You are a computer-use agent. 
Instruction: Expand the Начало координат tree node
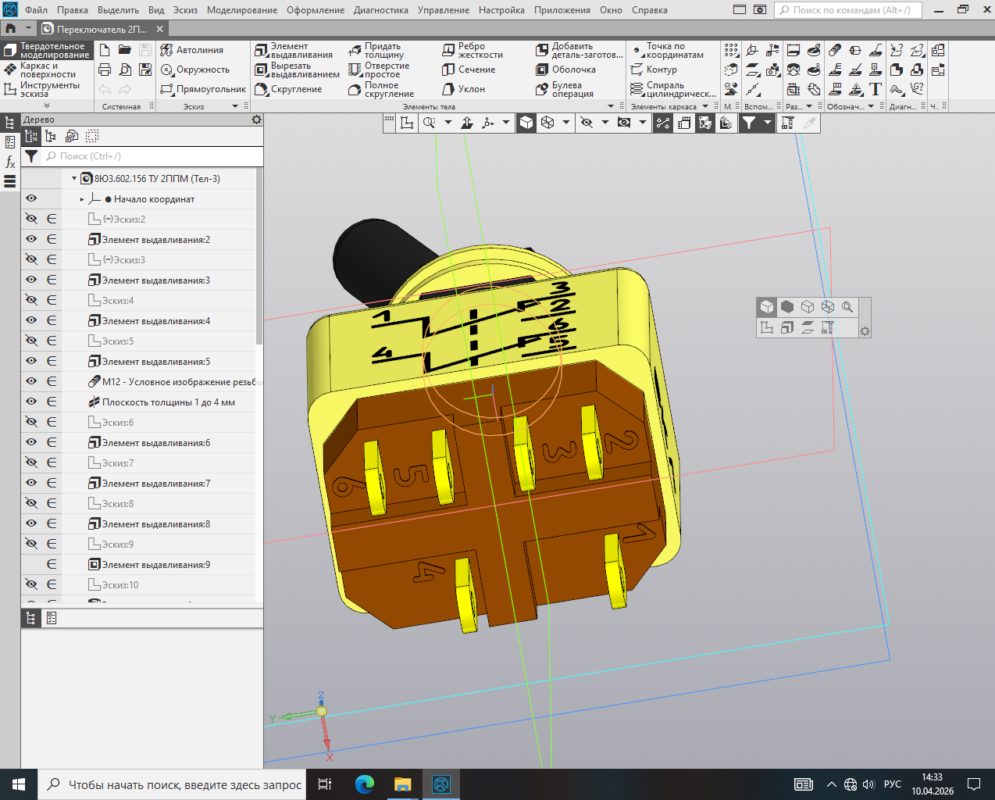[x=82, y=200]
